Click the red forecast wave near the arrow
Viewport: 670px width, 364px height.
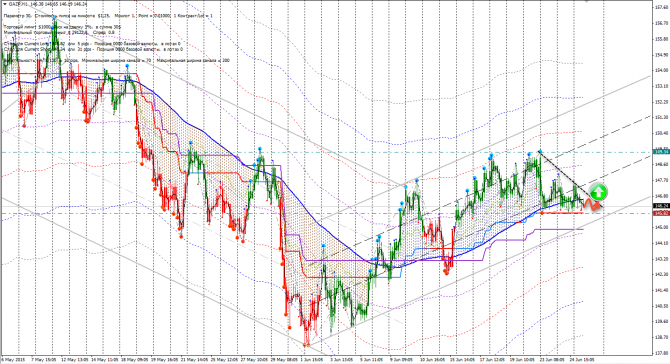pos(593,204)
